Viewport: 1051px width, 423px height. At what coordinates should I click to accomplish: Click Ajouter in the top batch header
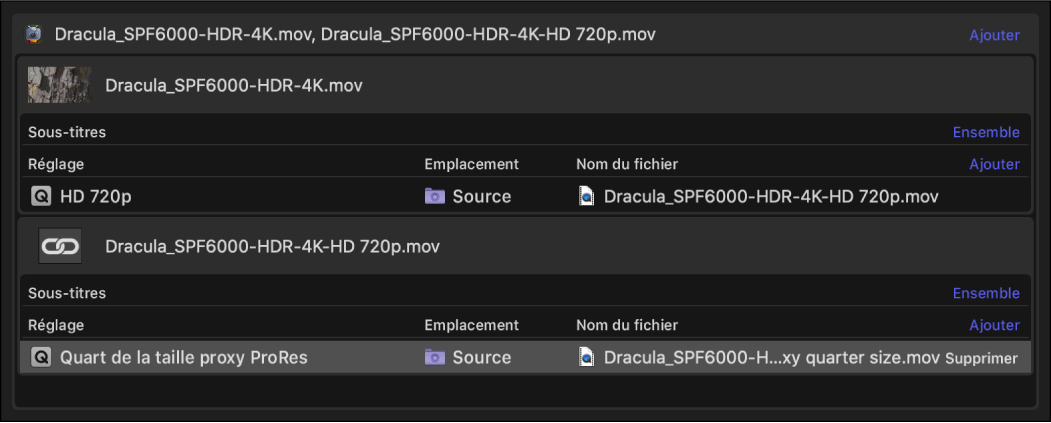coord(994,35)
